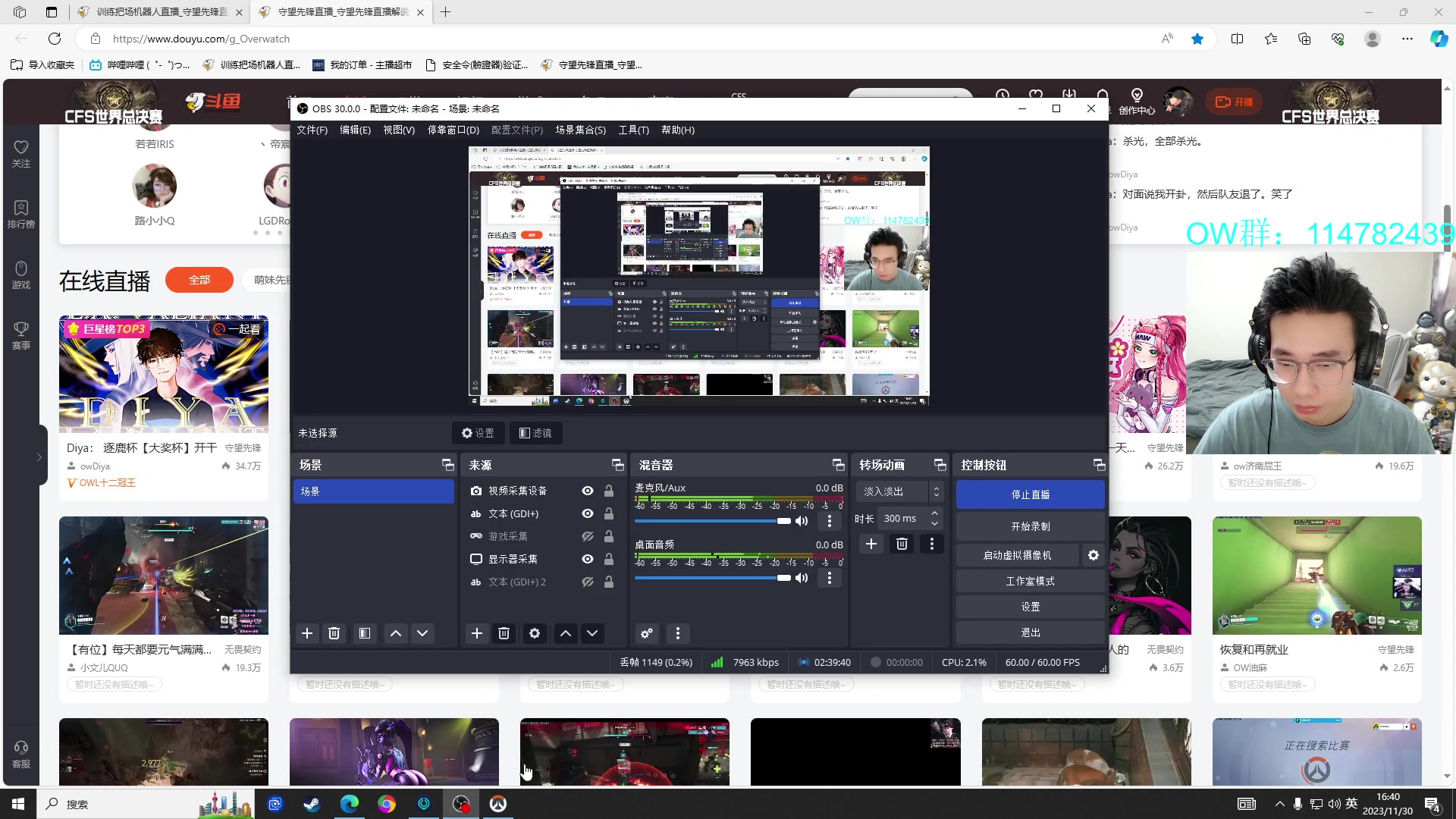Image resolution: width=1456 pixels, height=819 pixels.
Task: Delete transition with trash icon
Action: [902, 544]
